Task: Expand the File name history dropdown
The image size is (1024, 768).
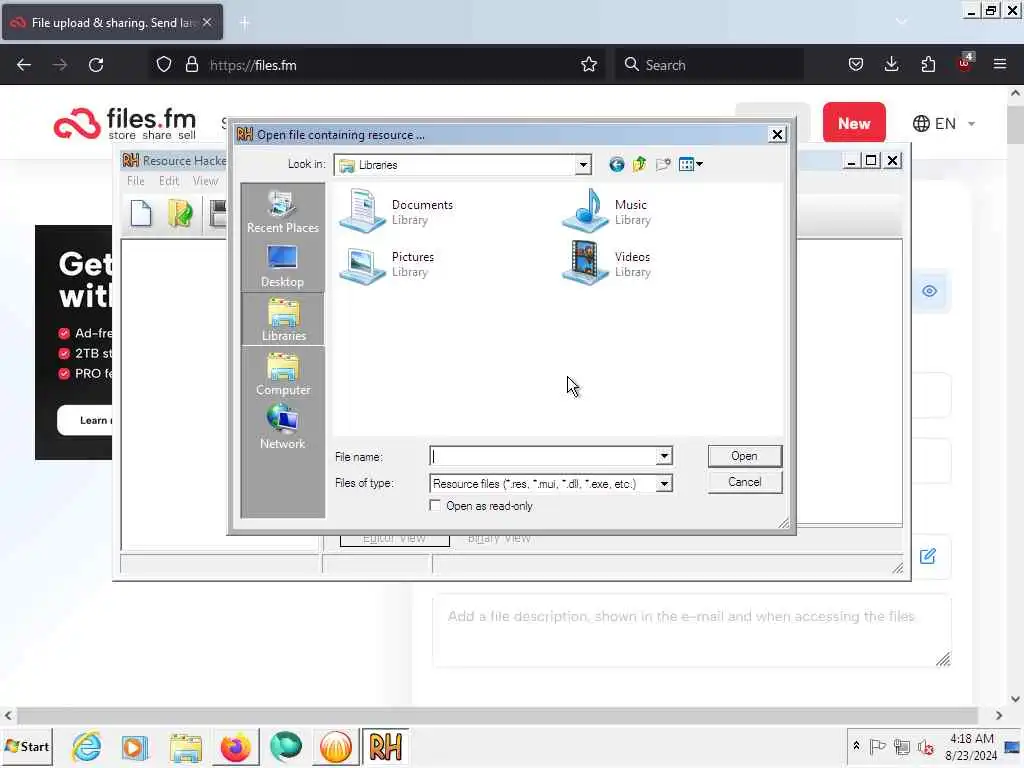Action: click(x=664, y=456)
